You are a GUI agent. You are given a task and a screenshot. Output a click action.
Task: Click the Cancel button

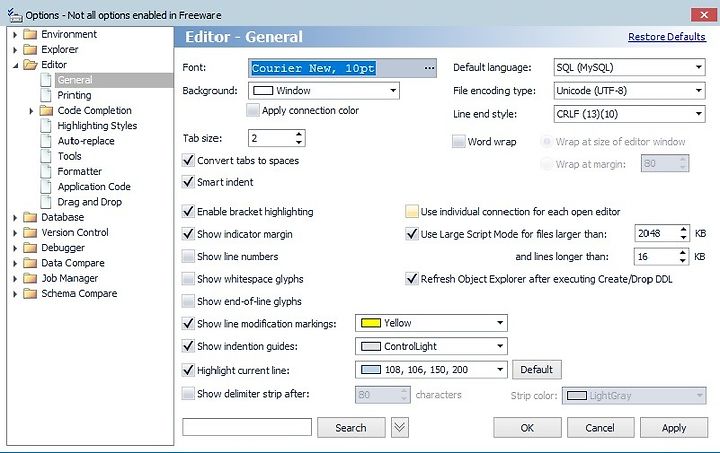point(600,428)
